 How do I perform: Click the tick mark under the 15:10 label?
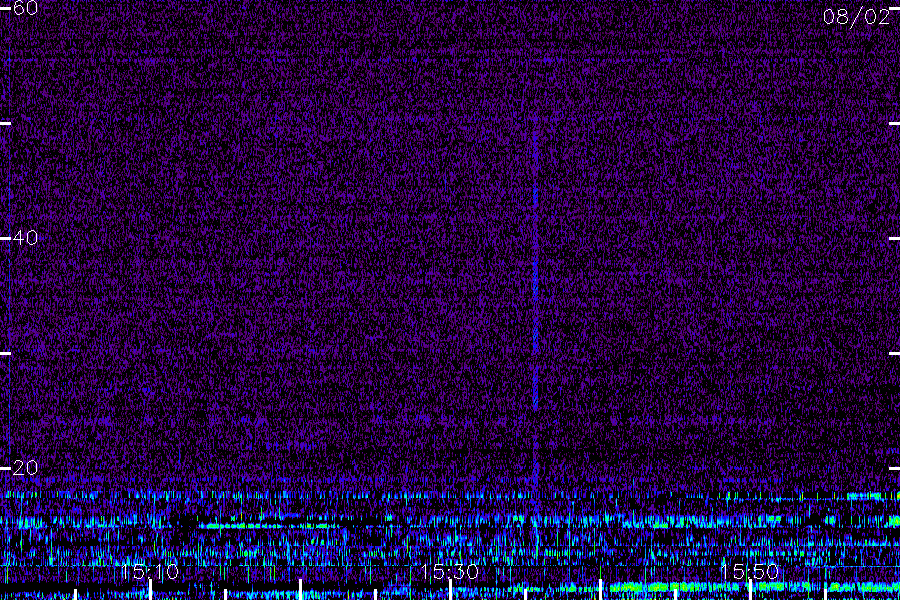point(150,590)
